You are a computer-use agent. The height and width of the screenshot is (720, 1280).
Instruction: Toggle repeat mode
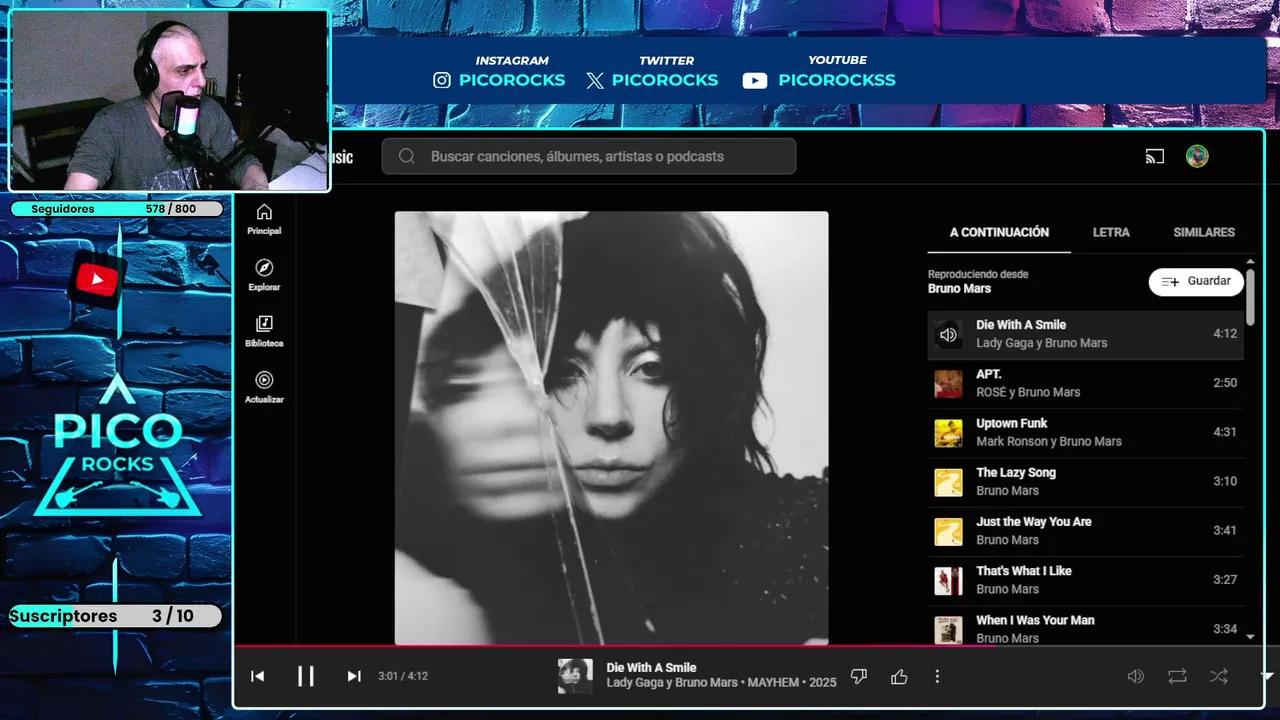tap(1177, 677)
